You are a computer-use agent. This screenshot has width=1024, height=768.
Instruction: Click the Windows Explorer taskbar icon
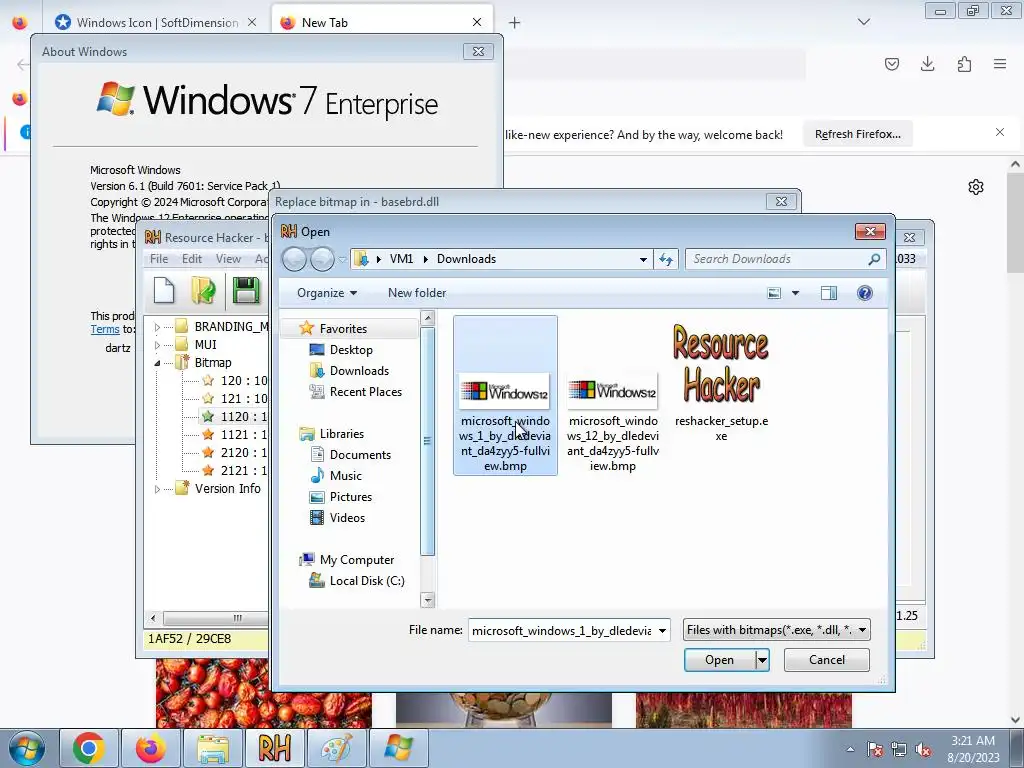click(213, 748)
